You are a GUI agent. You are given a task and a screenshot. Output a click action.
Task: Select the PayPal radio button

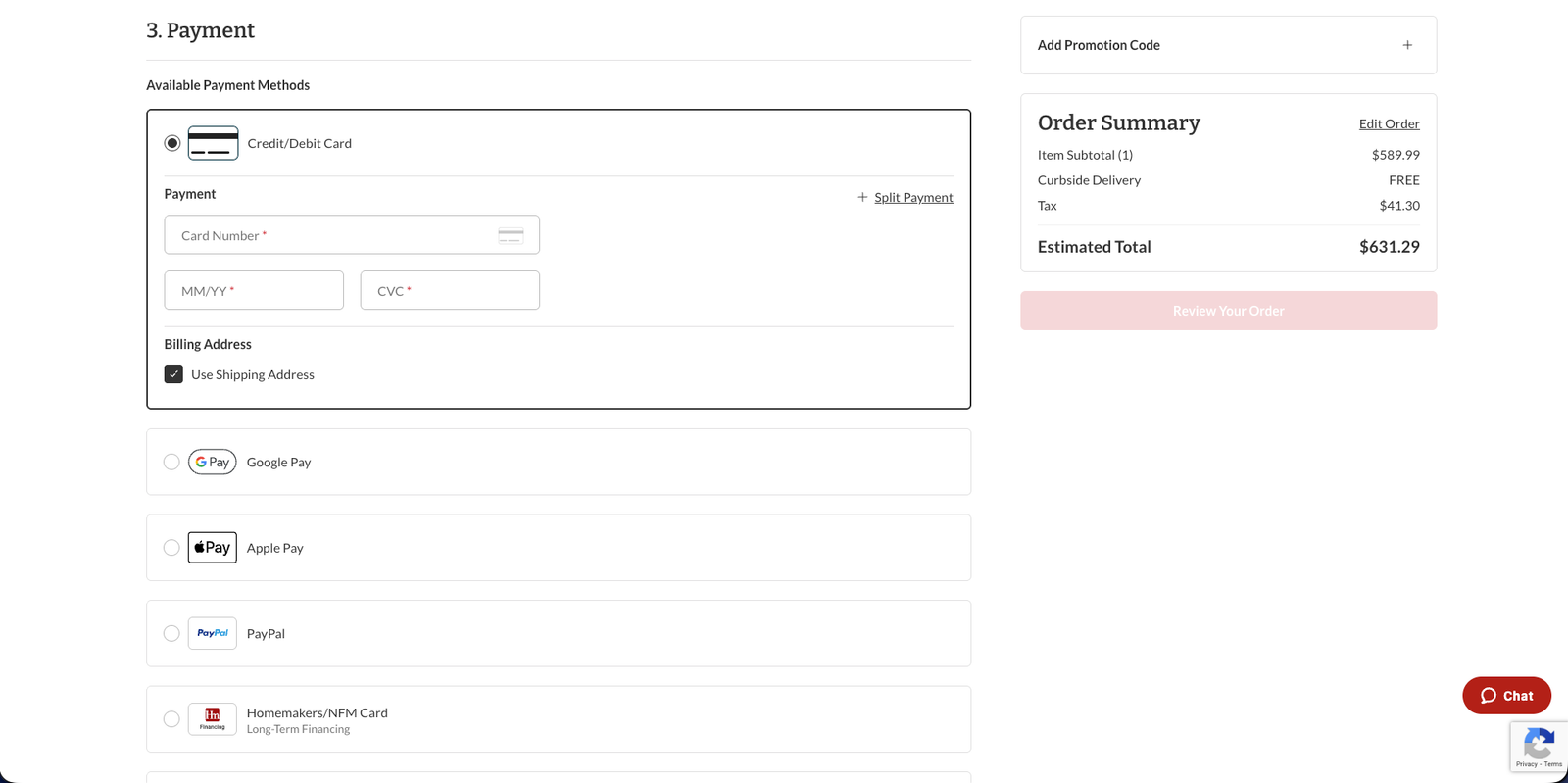pyautogui.click(x=171, y=633)
